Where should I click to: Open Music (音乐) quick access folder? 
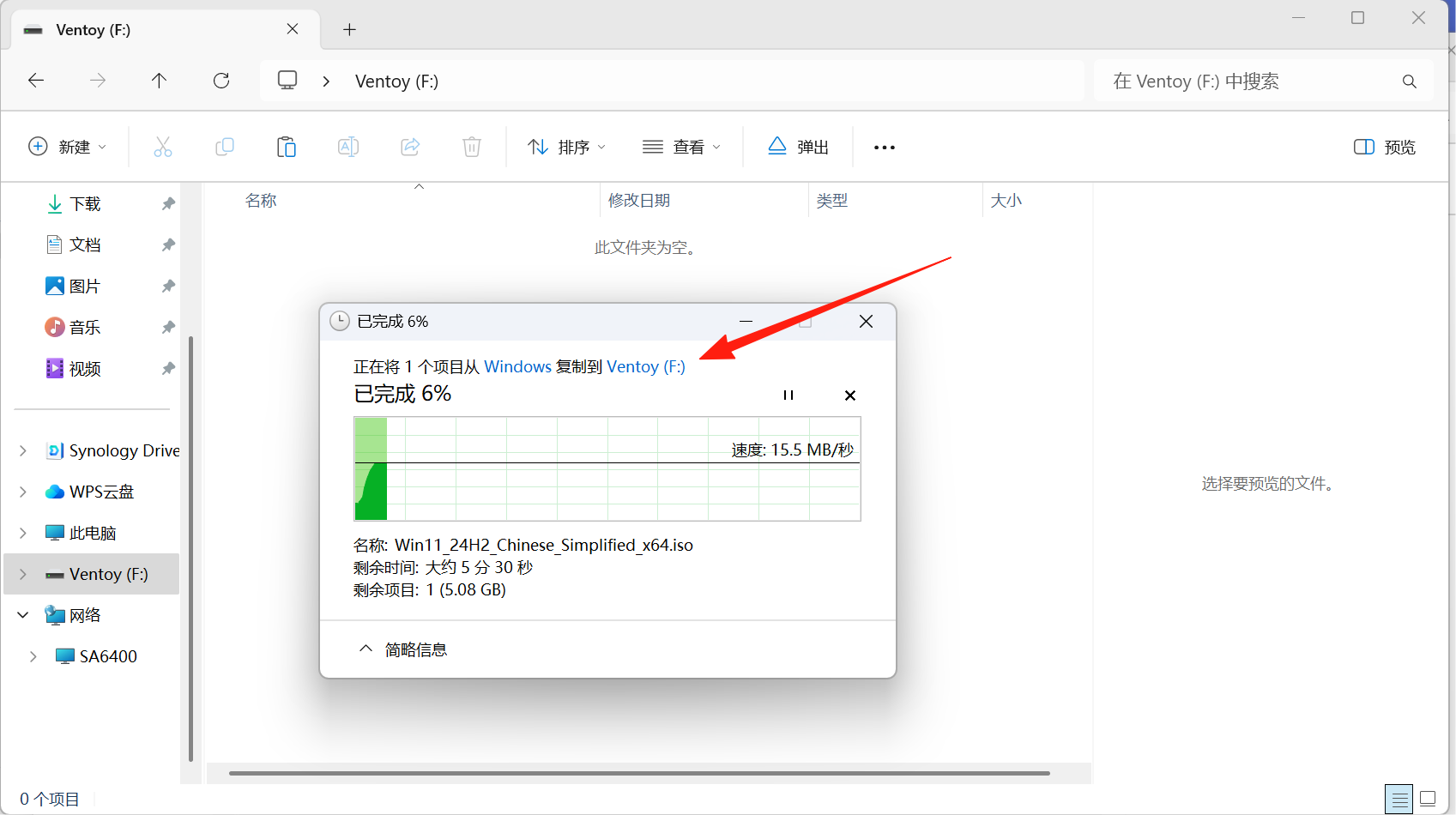(85, 328)
